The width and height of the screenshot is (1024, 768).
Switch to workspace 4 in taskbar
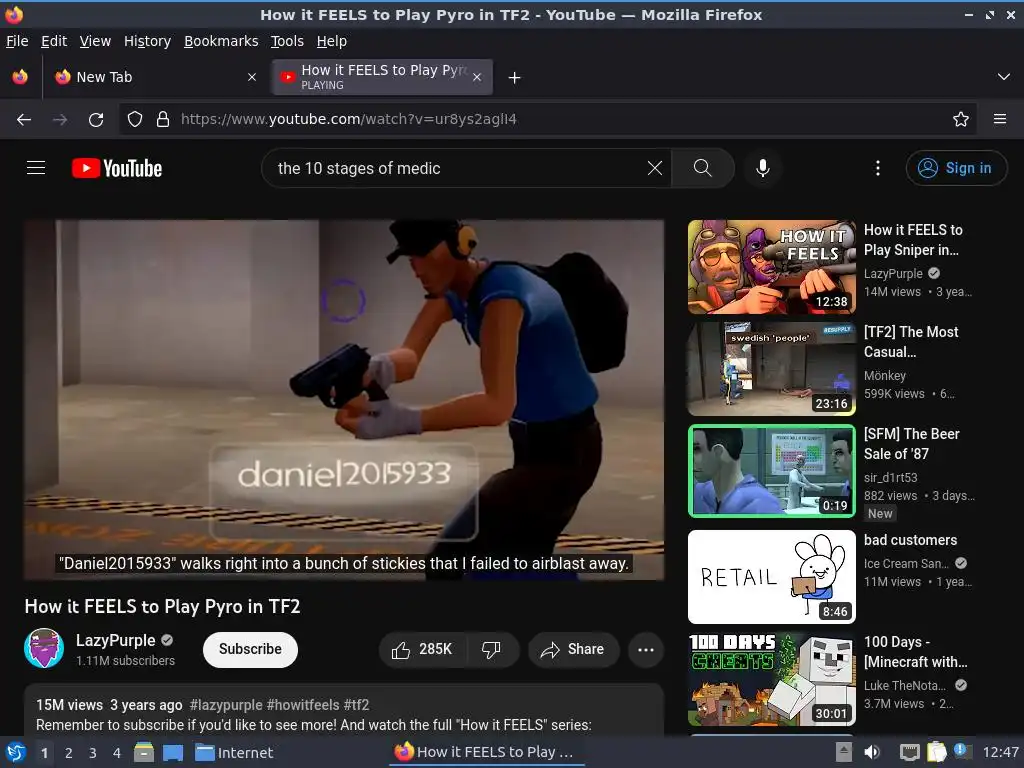[117, 753]
